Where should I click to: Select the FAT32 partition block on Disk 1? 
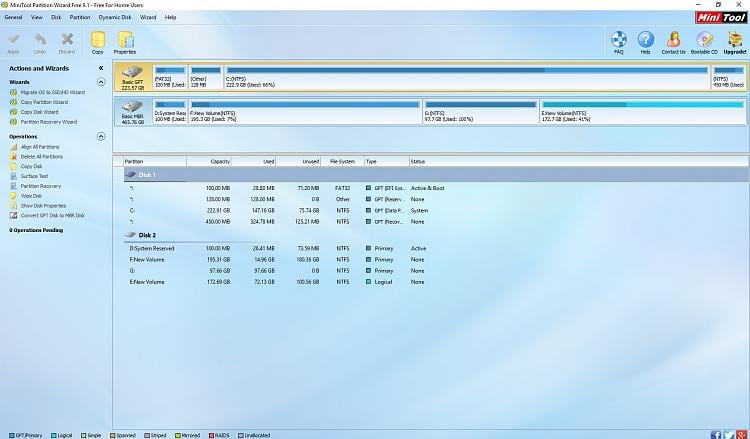coord(170,77)
